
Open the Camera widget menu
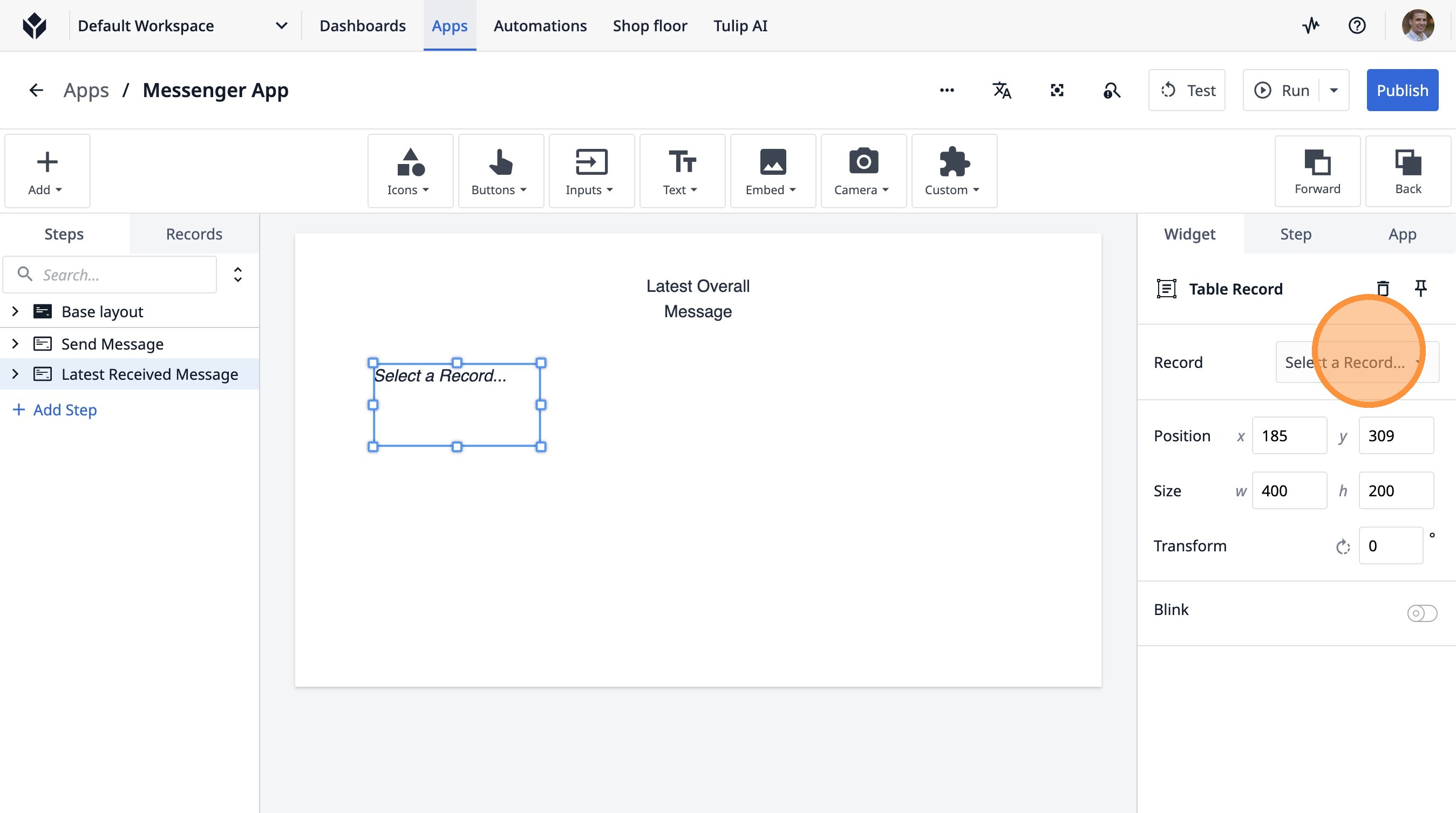tap(862, 171)
